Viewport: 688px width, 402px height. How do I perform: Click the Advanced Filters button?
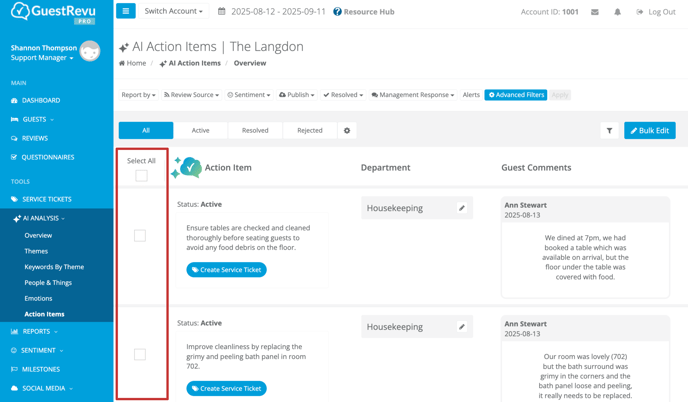coord(515,95)
